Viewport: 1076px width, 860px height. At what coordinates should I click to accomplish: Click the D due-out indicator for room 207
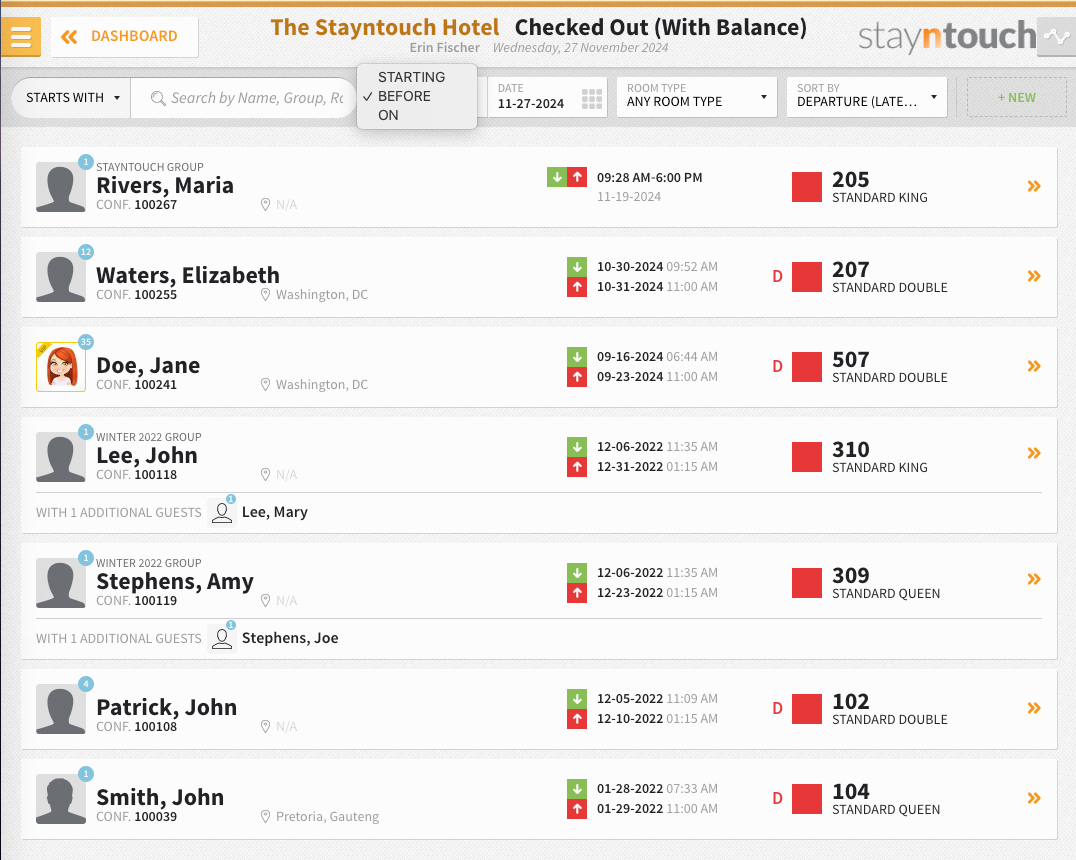point(777,277)
